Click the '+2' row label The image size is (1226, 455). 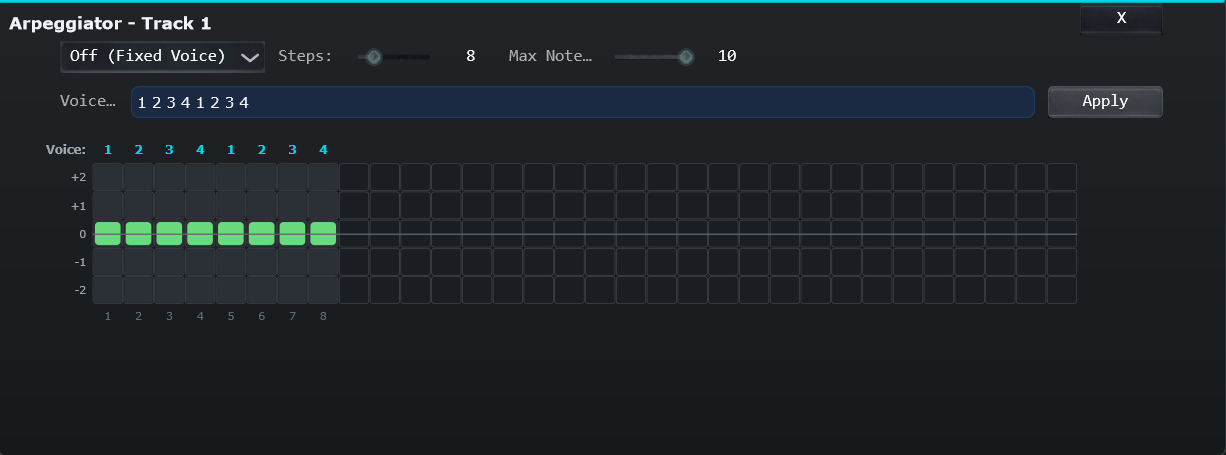tap(78, 178)
